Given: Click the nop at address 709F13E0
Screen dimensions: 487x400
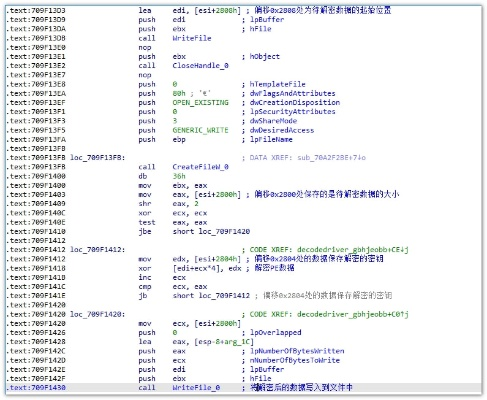Looking at the screenshot, I should (145, 47).
